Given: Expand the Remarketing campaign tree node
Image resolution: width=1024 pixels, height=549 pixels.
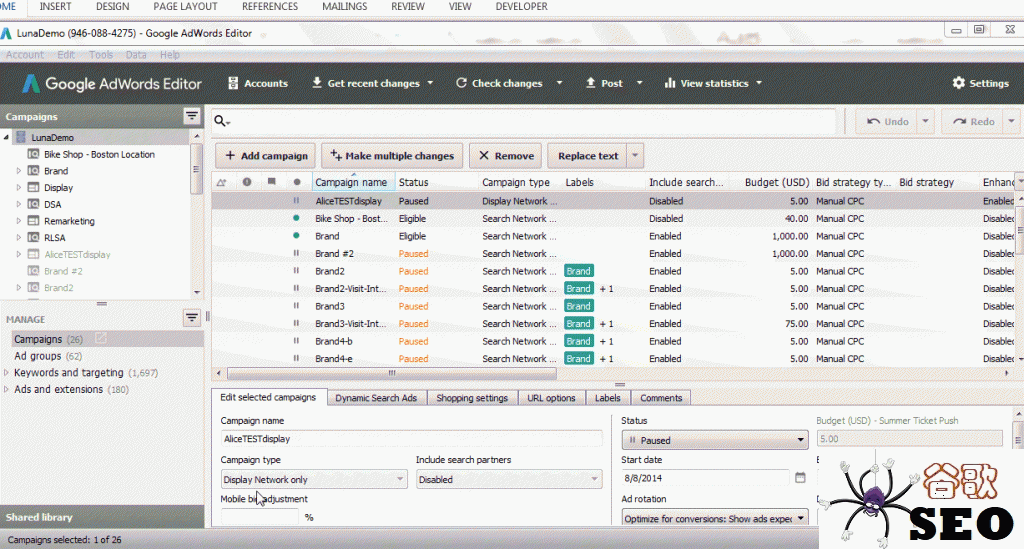Looking at the screenshot, I should click(x=18, y=221).
